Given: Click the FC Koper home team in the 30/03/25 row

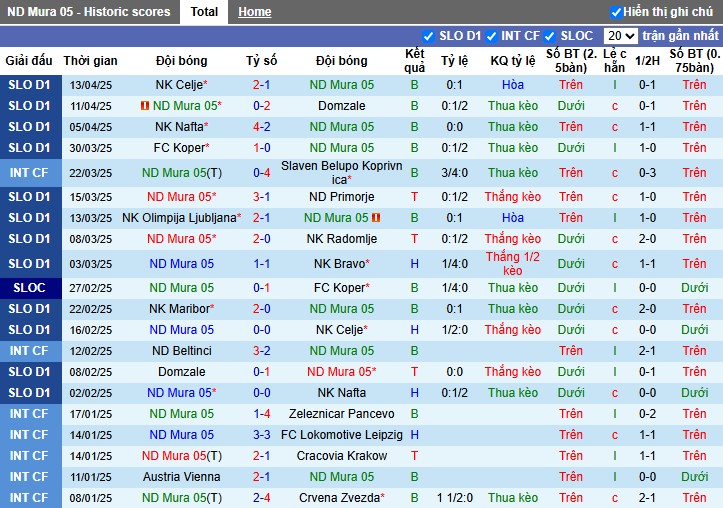Looking at the screenshot, I should click(179, 148).
